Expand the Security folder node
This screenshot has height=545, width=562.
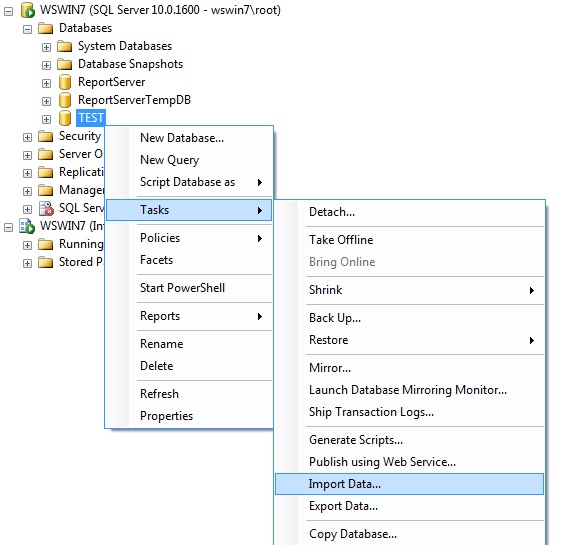(27, 137)
